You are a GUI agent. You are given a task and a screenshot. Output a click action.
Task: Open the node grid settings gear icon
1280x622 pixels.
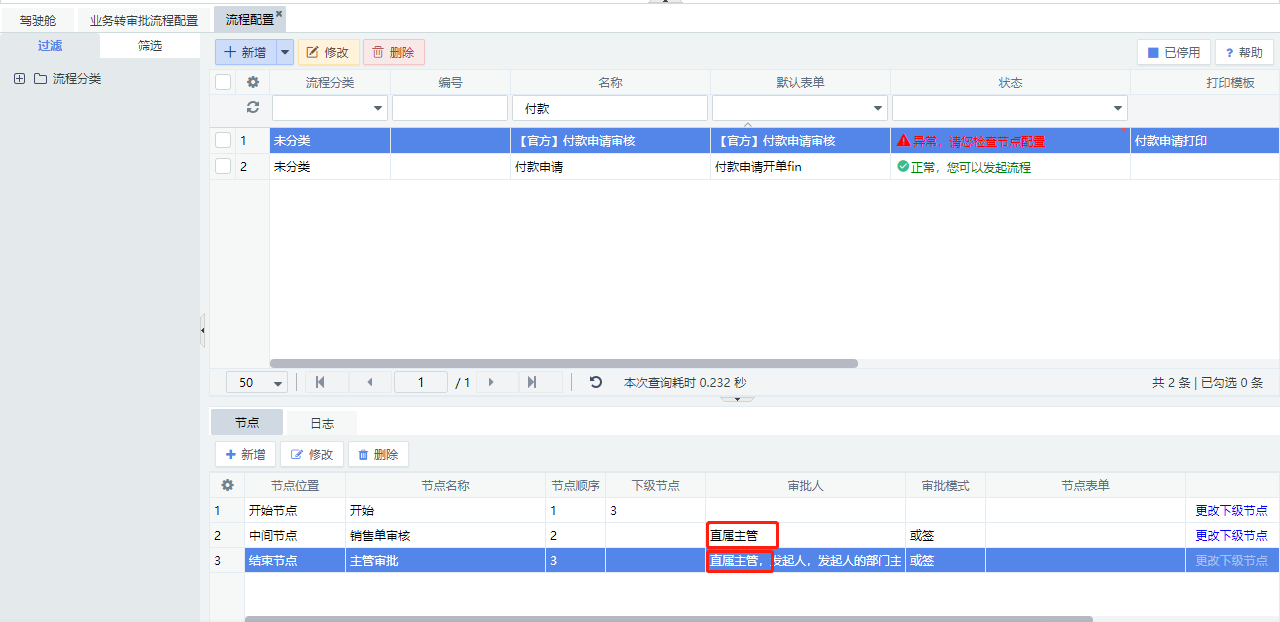227,486
